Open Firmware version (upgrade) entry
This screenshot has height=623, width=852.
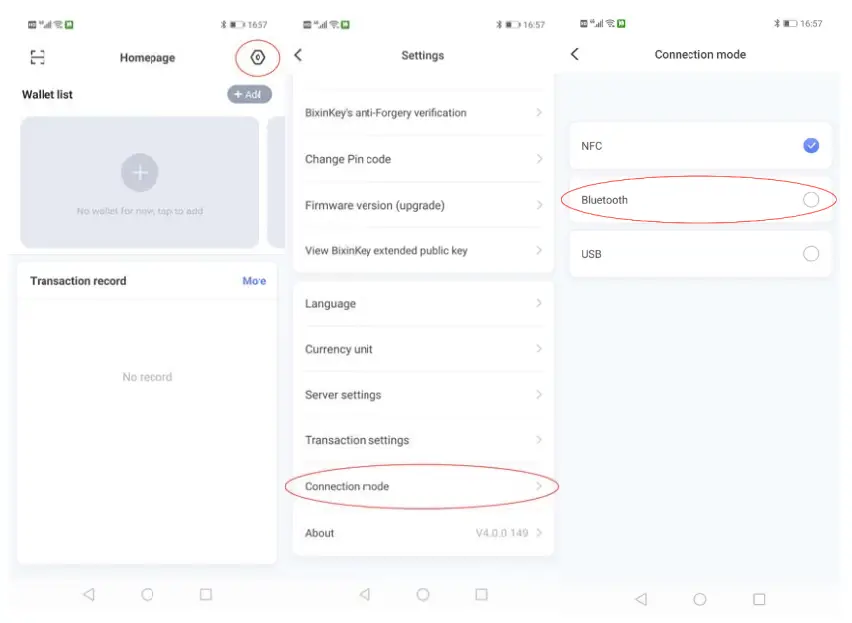click(422, 205)
